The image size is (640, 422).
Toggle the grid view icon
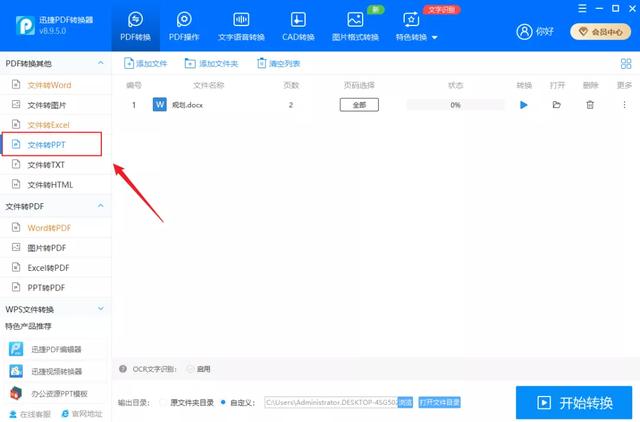point(625,63)
